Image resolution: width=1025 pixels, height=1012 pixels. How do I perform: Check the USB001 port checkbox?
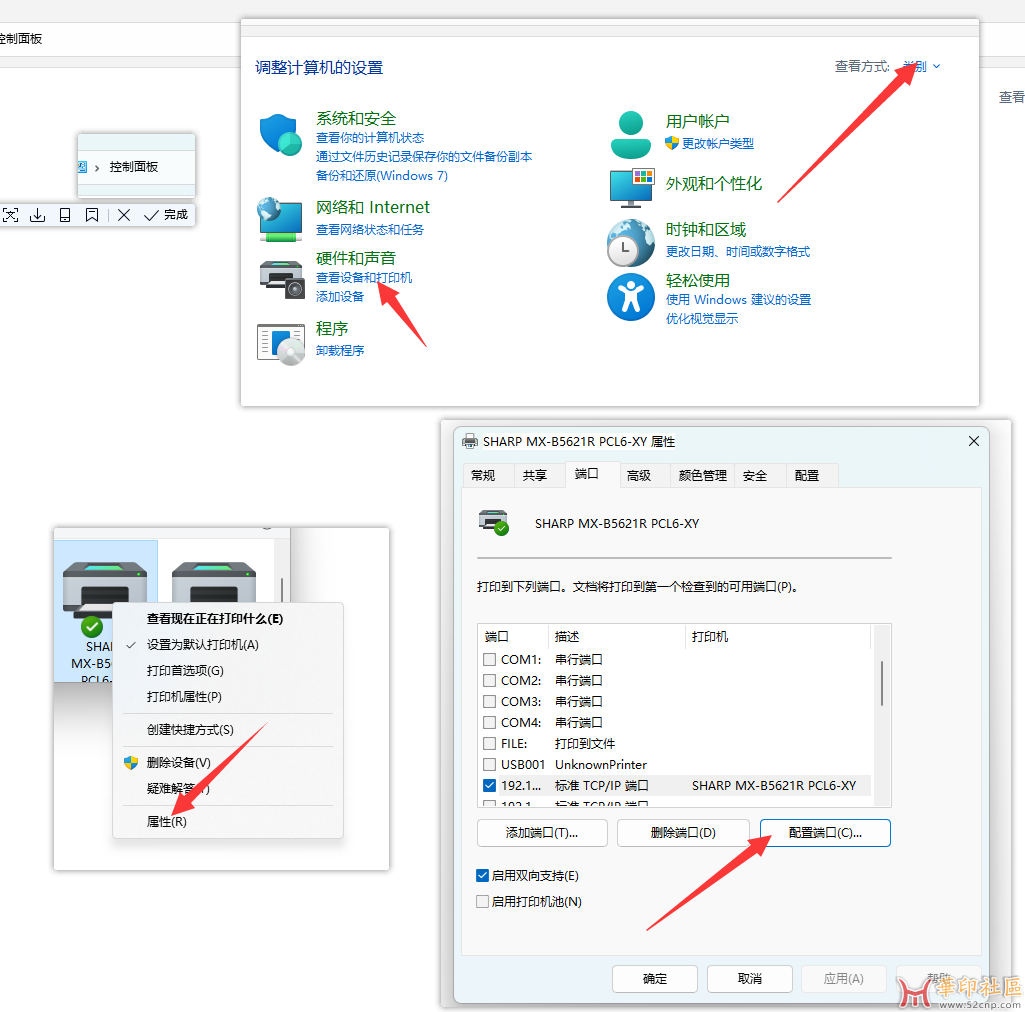click(x=489, y=764)
